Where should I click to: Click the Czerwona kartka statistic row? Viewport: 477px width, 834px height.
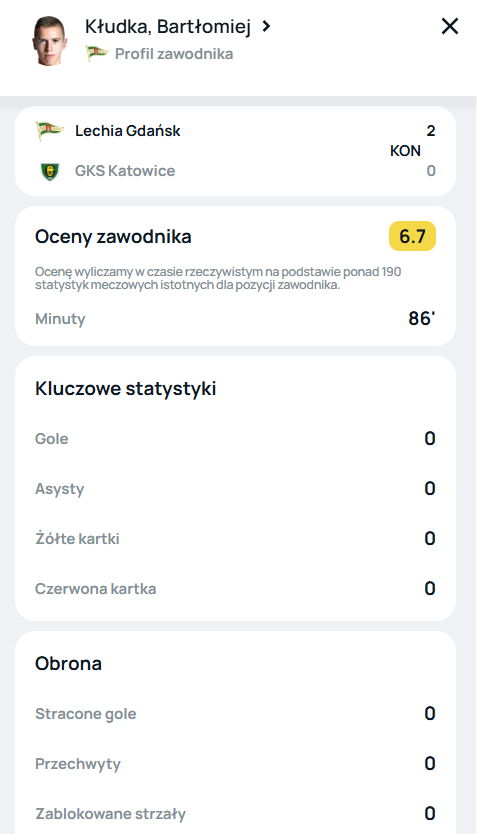tap(235, 589)
